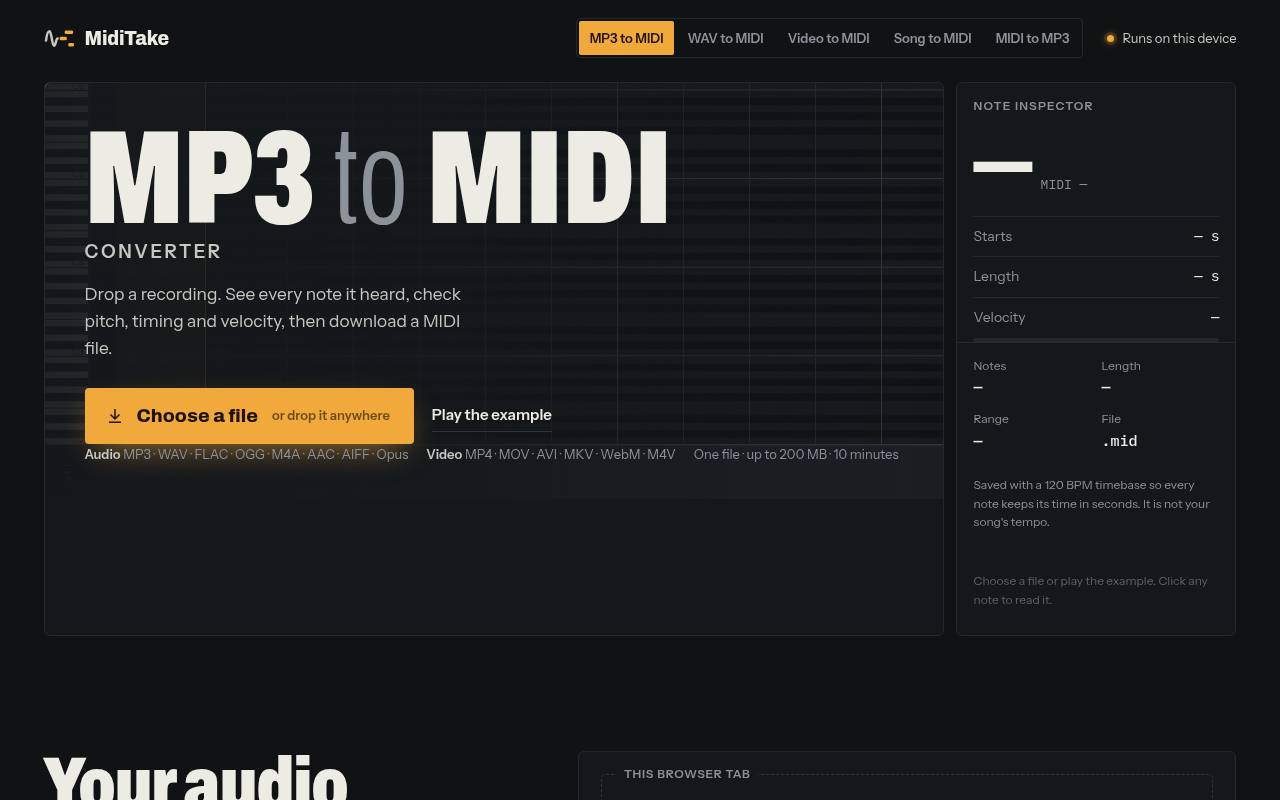Click the Range stat label
Screen dimensions: 1280x800
[x=991, y=419]
